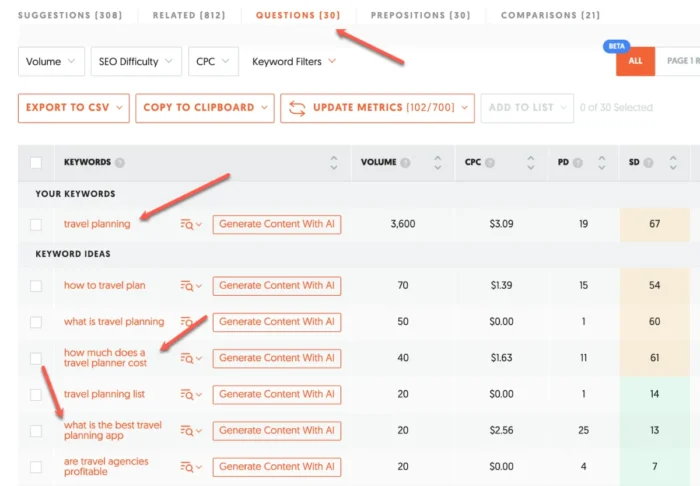Sort the Keywords column using its arrows
This screenshot has width=700, height=486.
tap(334, 162)
